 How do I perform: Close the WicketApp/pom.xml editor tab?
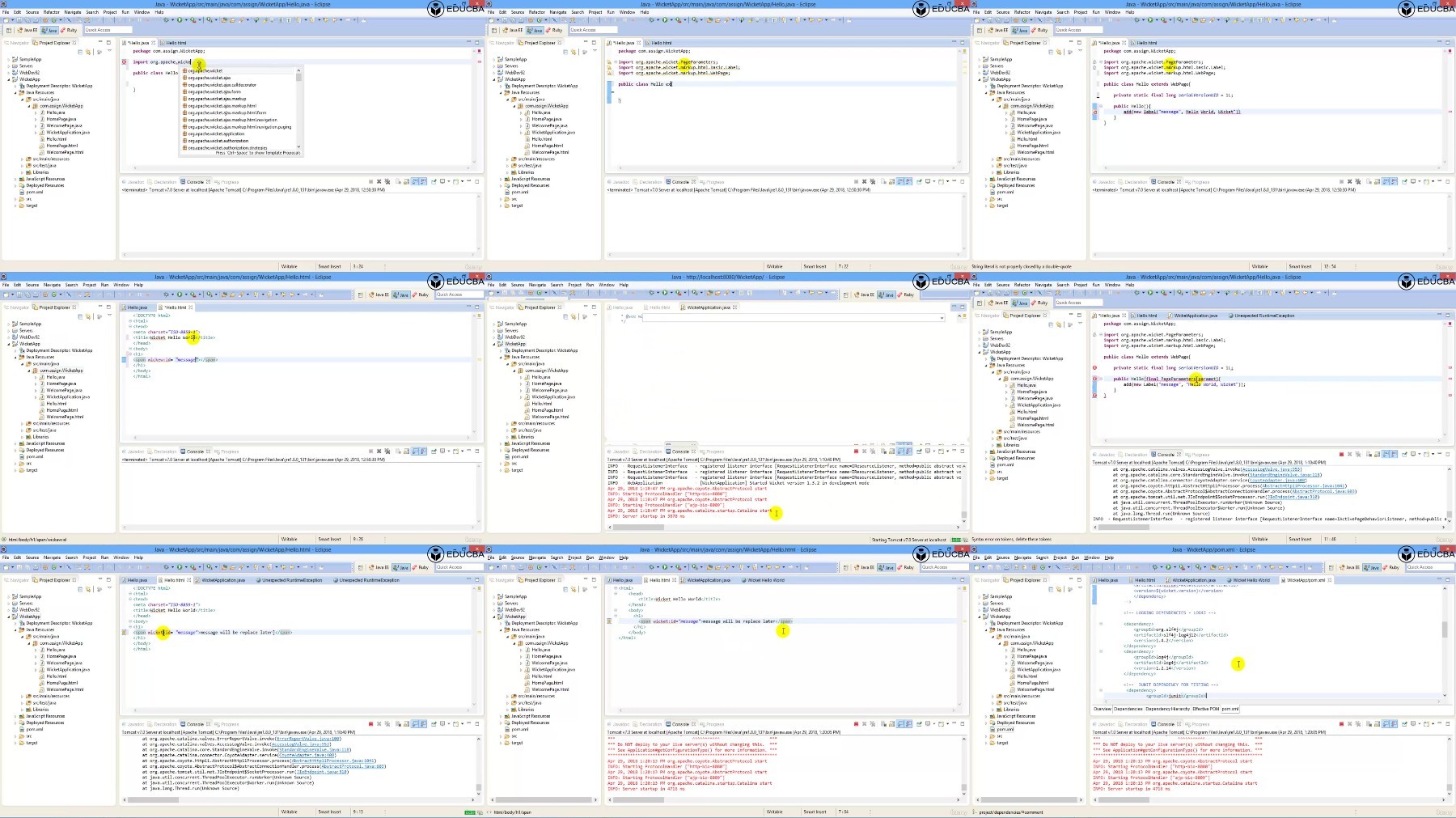point(1331,580)
